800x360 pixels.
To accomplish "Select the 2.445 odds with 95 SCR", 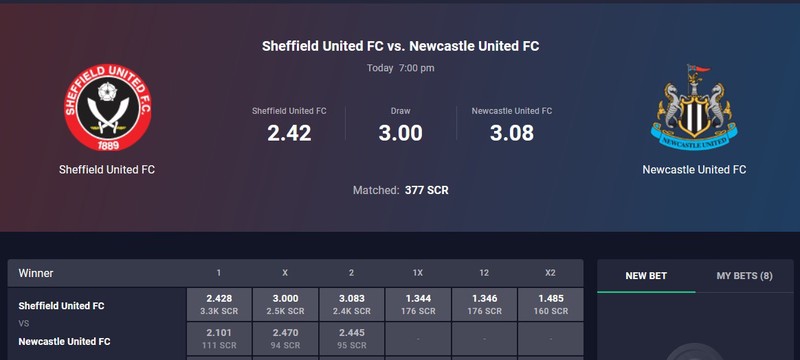I will pyautogui.click(x=352, y=339).
